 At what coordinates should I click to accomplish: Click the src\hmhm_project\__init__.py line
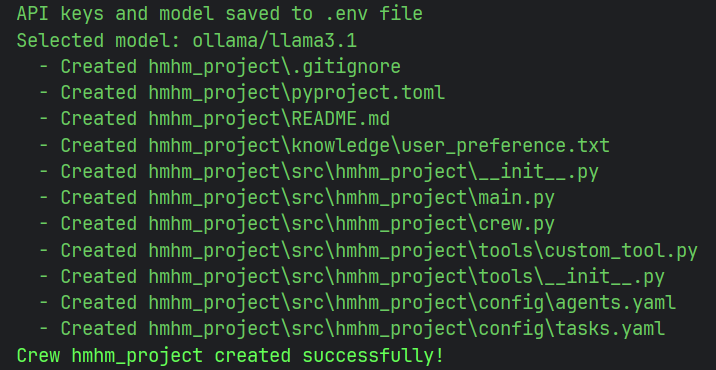coord(319,172)
